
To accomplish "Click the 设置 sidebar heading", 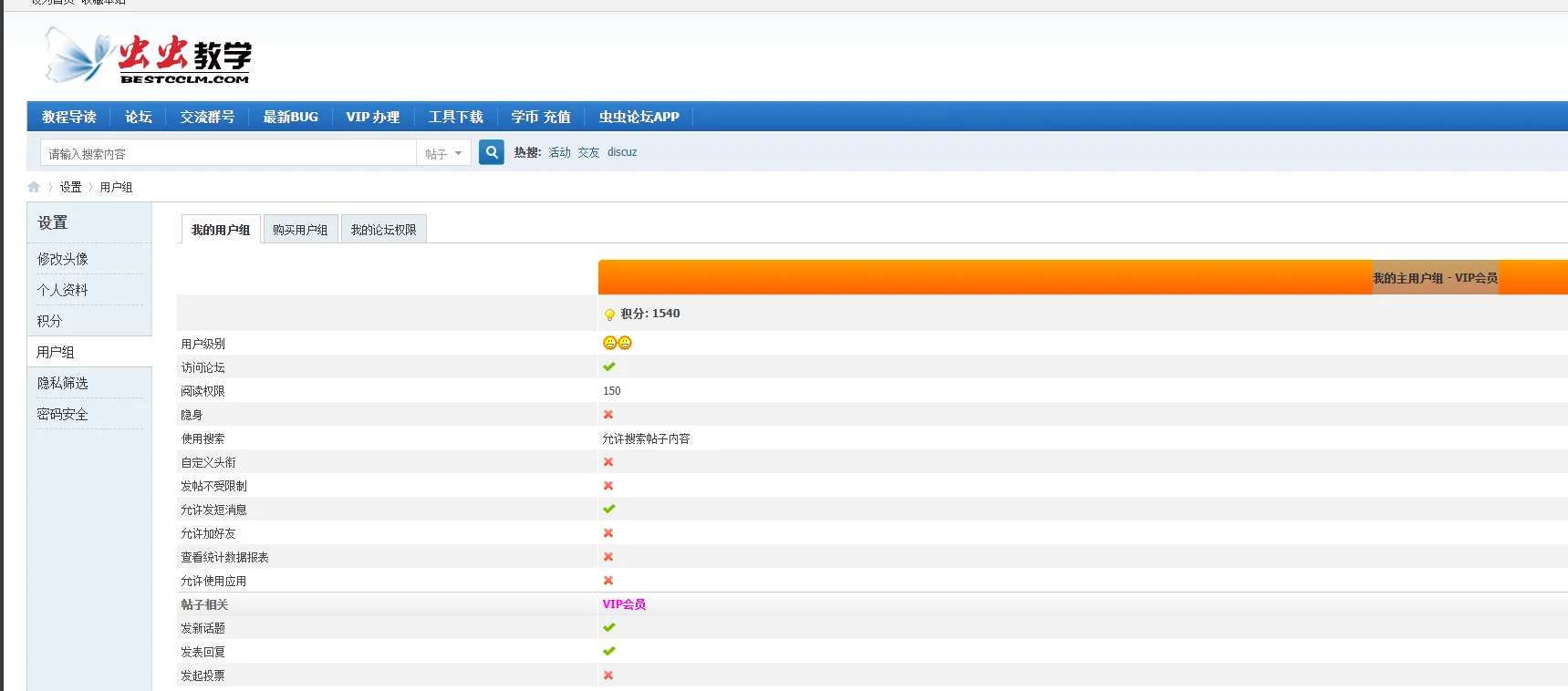I will click(x=53, y=222).
